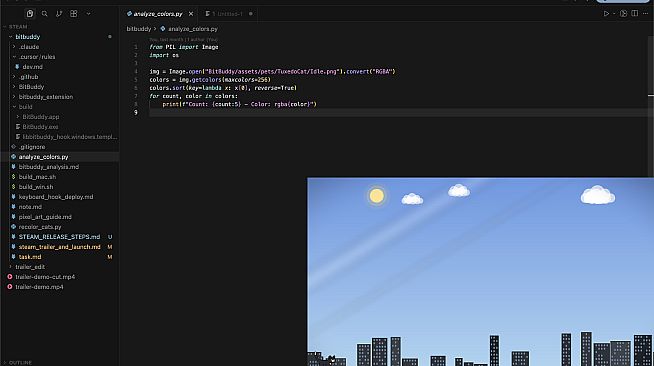Open the Explorer view icon
The height and width of the screenshot is (366, 654).
[30, 14]
